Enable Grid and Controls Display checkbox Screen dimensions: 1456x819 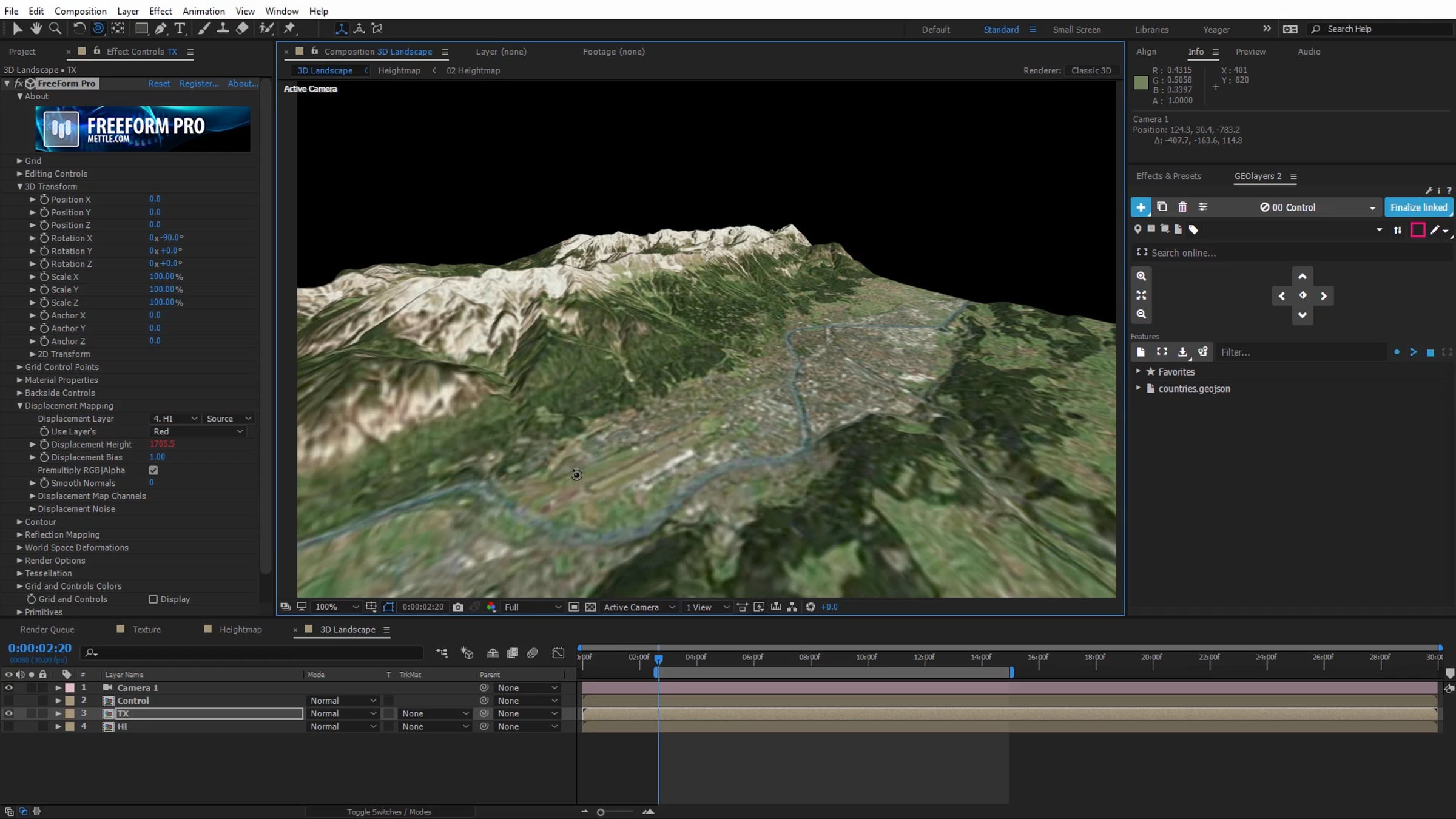pos(153,599)
